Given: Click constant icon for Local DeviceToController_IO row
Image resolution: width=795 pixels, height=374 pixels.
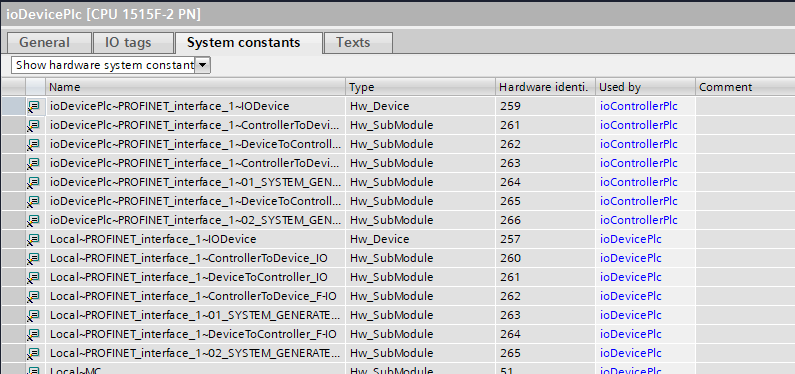Looking at the screenshot, I should [x=33, y=278].
